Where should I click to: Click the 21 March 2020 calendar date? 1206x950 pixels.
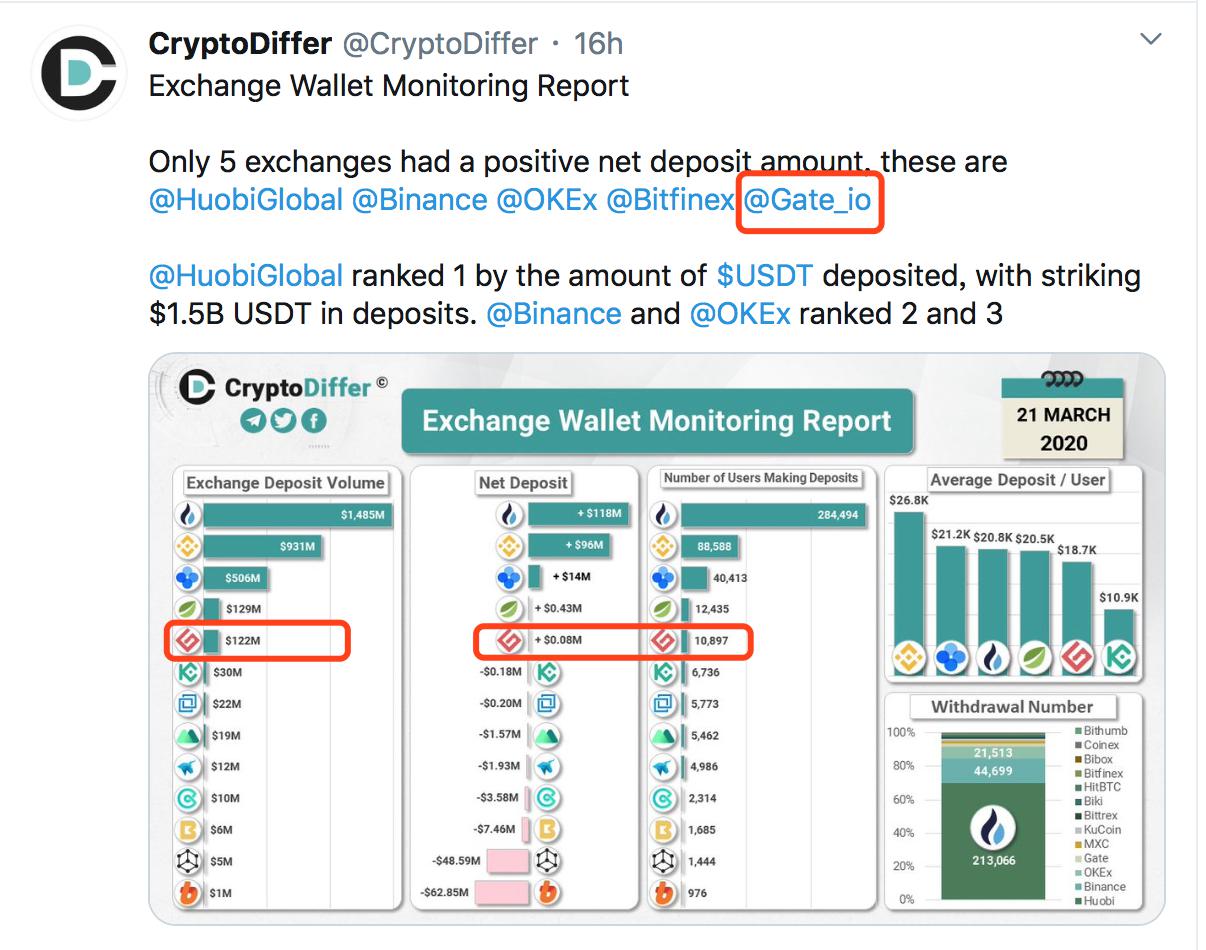[x=1063, y=427]
